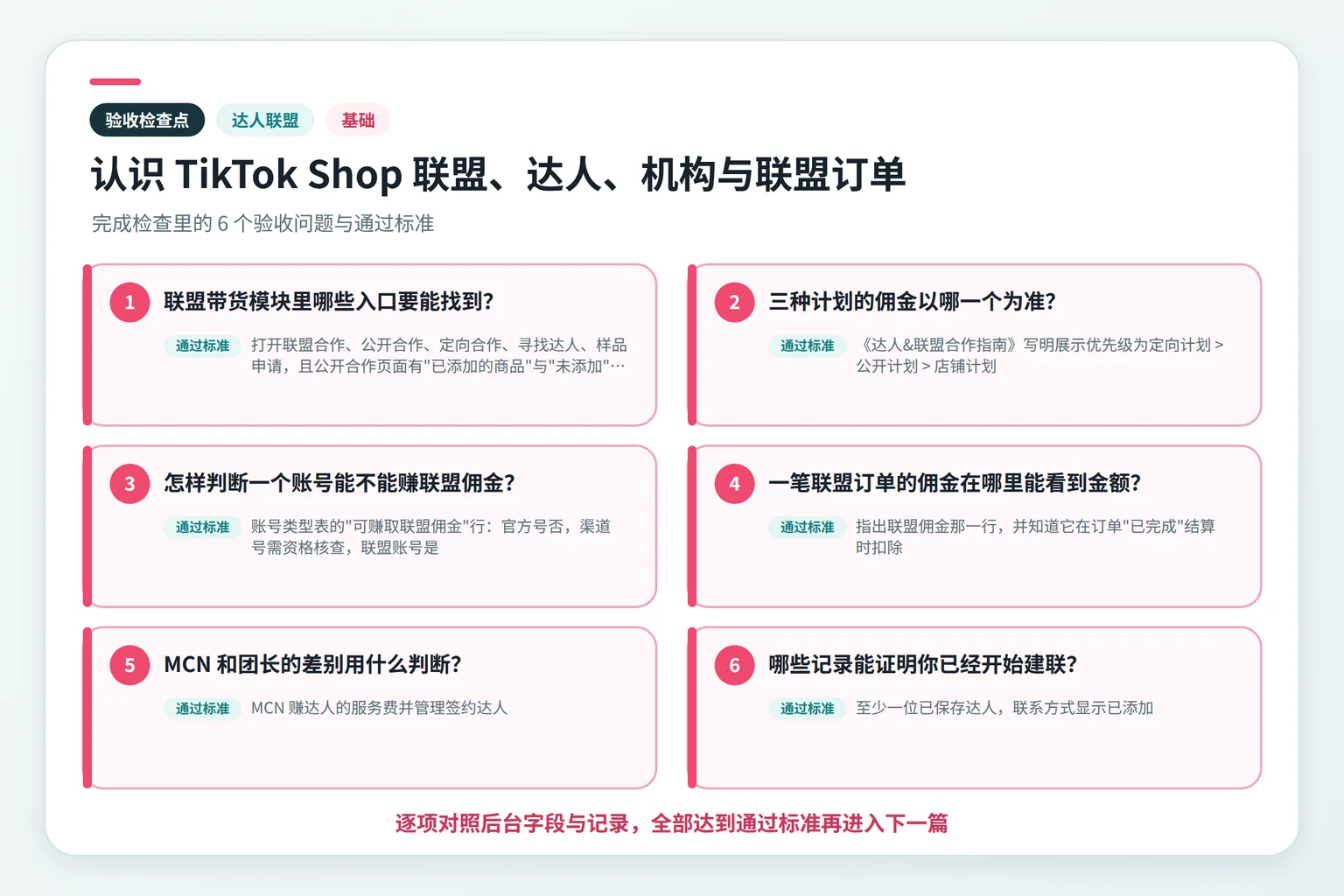This screenshot has width=1344, height=896.
Task: Click answer text 账号类型表的"可赚取联盟佣金"行
Action: (431, 536)
